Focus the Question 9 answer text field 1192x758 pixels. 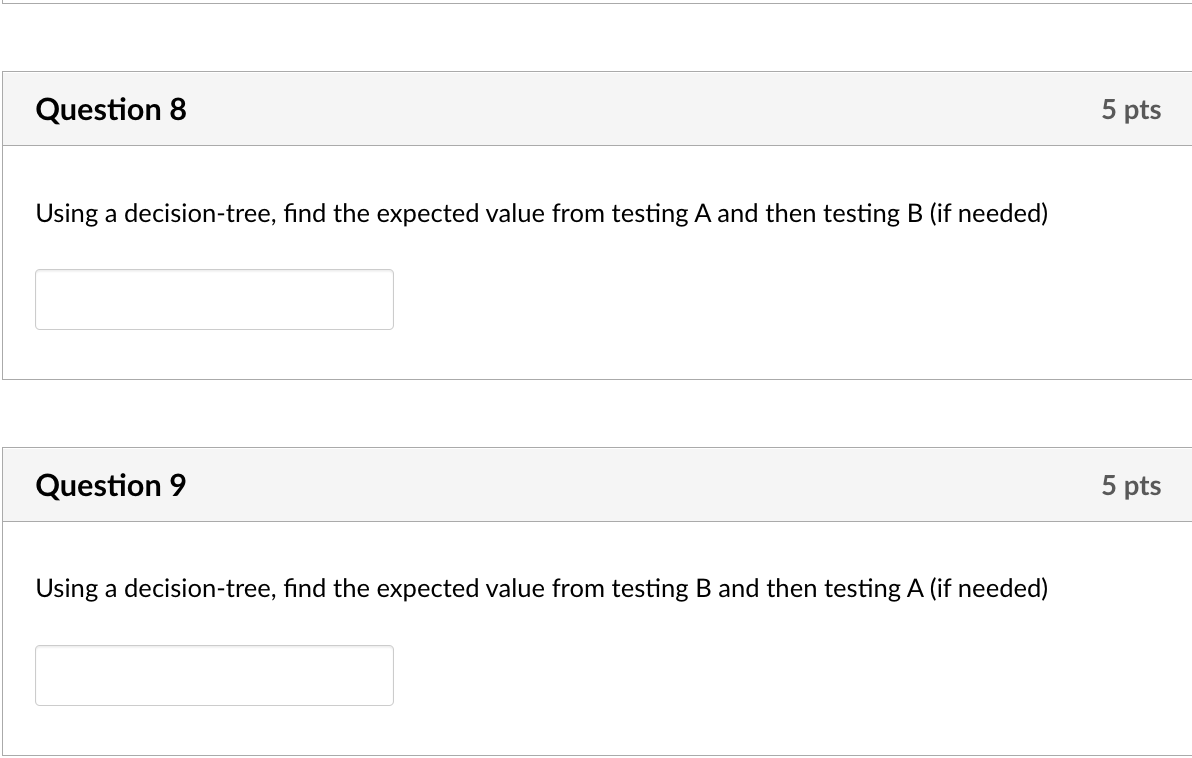214,675
